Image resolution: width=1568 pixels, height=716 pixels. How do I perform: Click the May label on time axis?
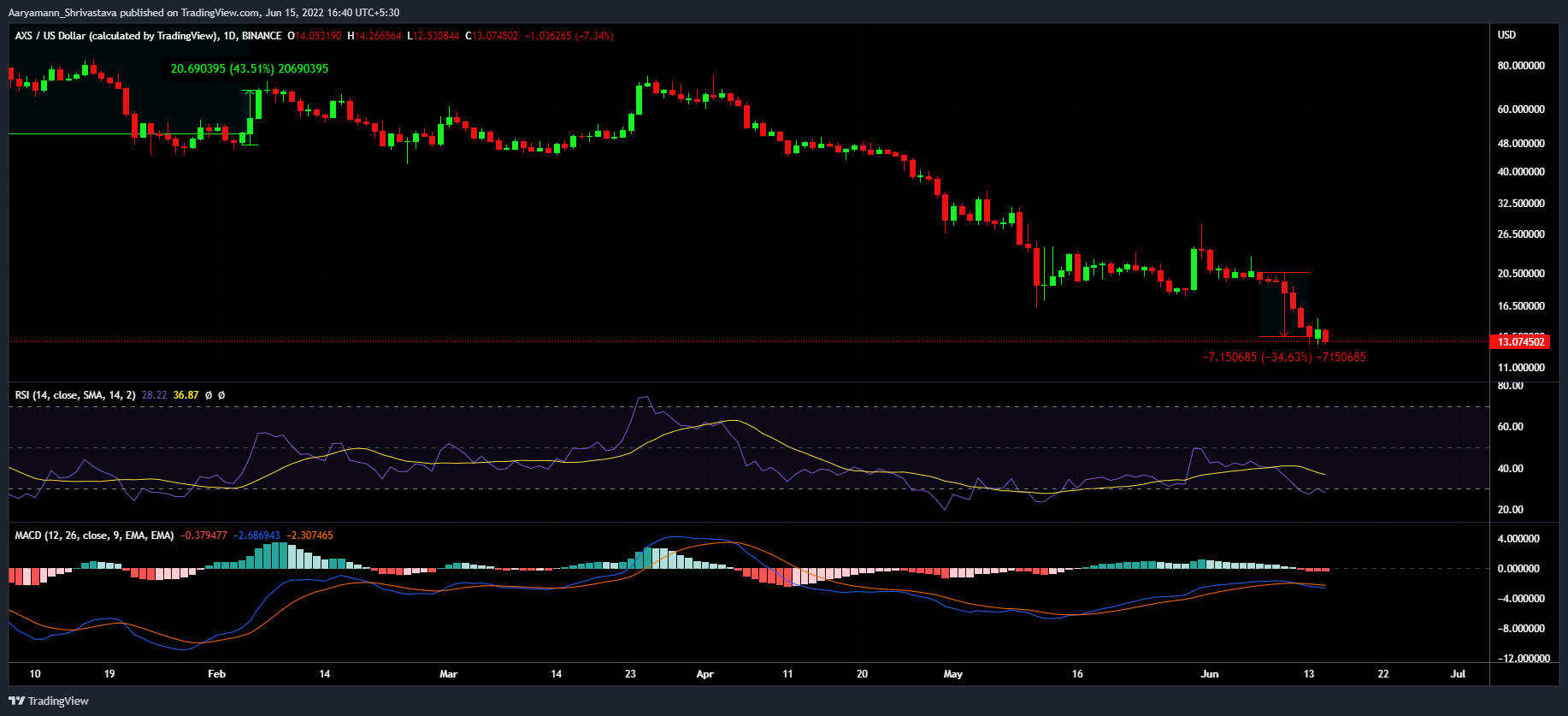[x=953, y=674]
